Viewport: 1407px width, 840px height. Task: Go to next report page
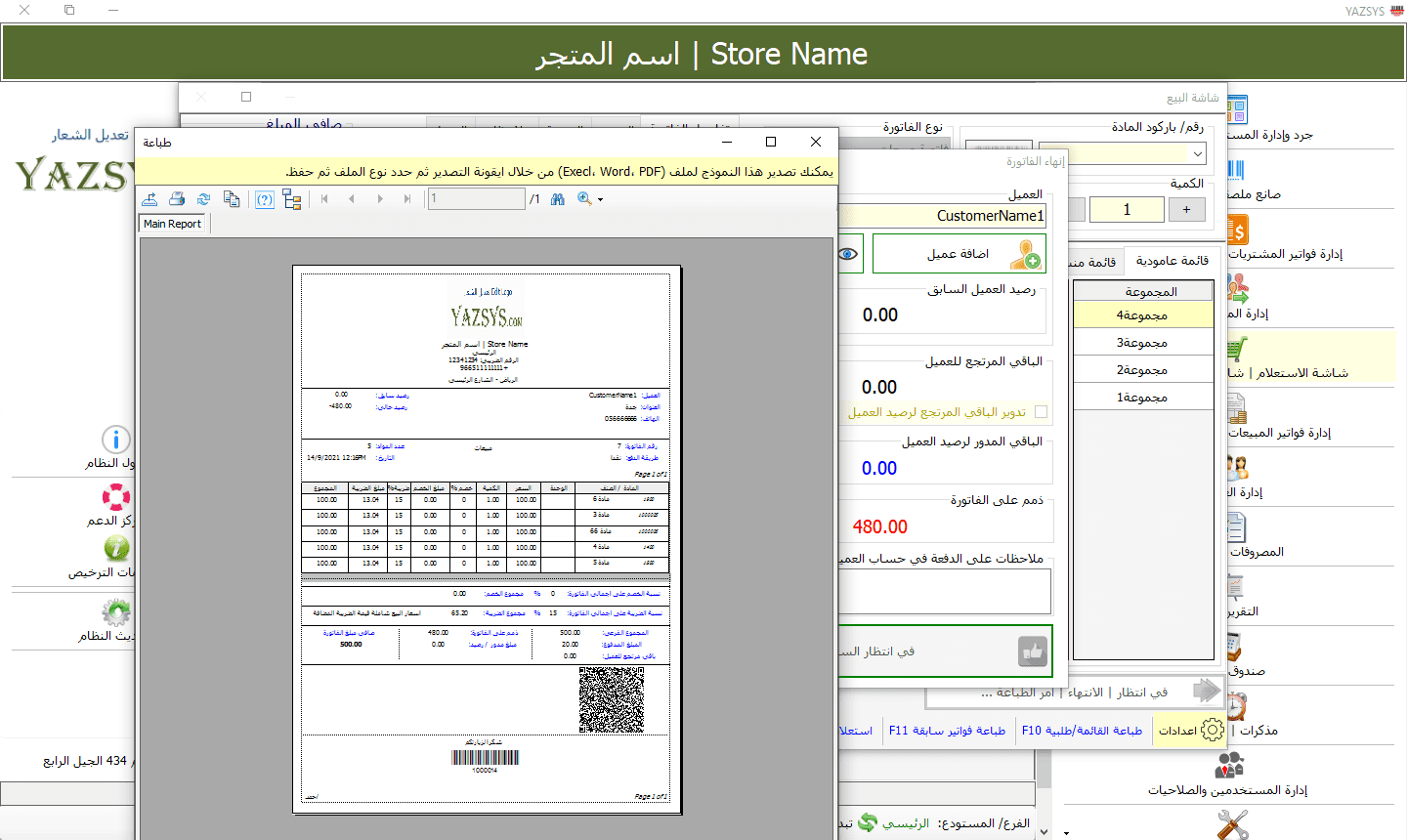tap(380, 199)
